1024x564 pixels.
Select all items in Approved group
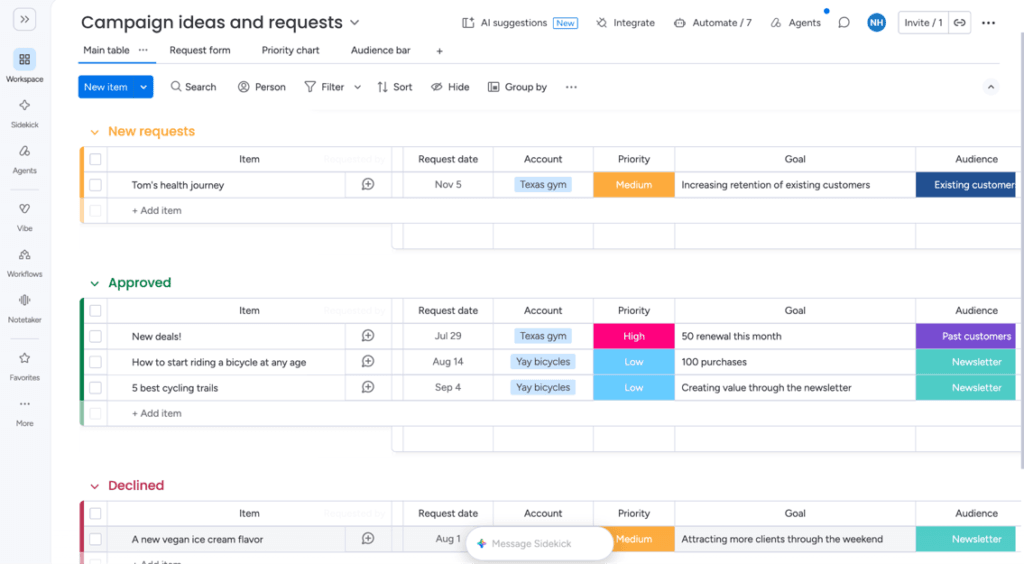(95, 311)
